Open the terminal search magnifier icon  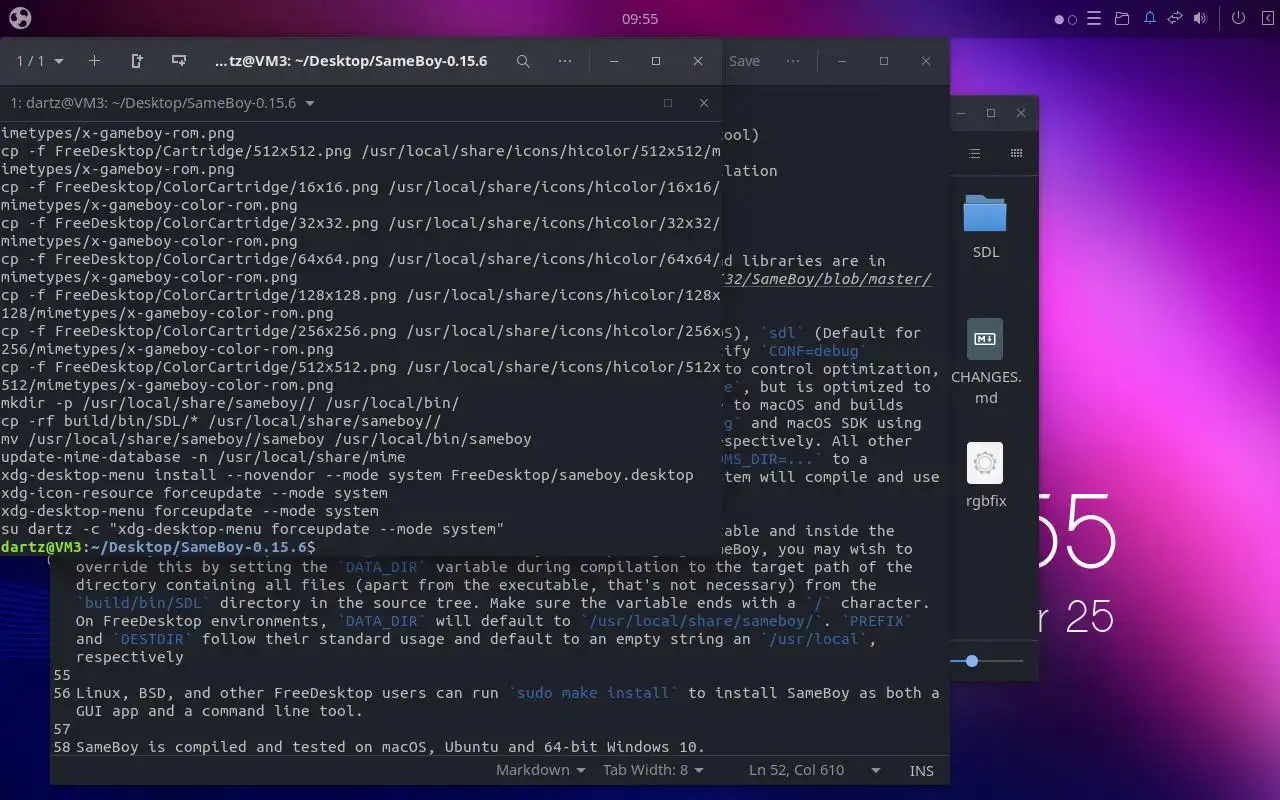[x=523, y=61]
